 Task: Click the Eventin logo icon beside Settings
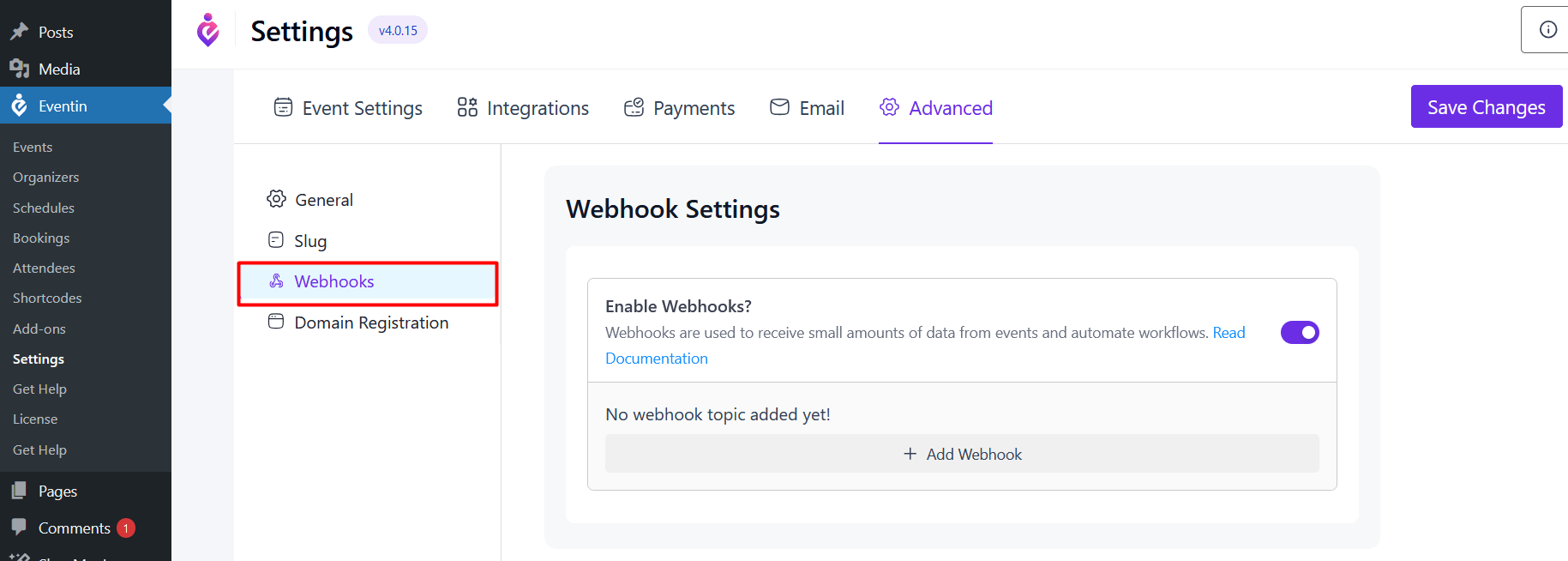(208, 31)
